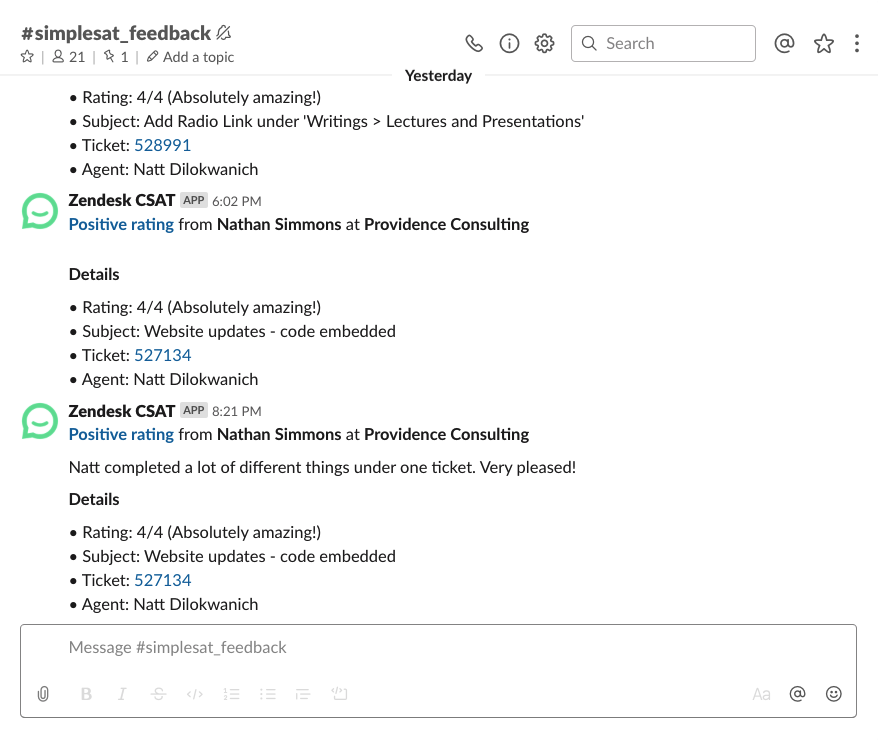Attach a file with paperclip icon
Image resolution: width=878 pixels, height=741 pixels.
[43, 694]
